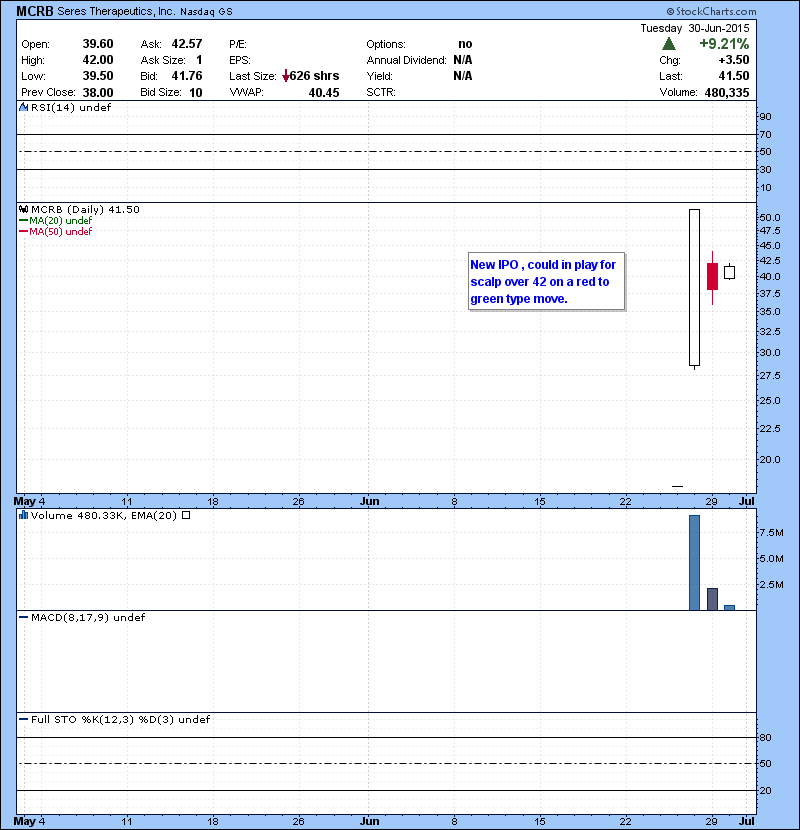800x830 pixels.
Task: Click the Bid value 41.76
Action: [x=187, y=76]
